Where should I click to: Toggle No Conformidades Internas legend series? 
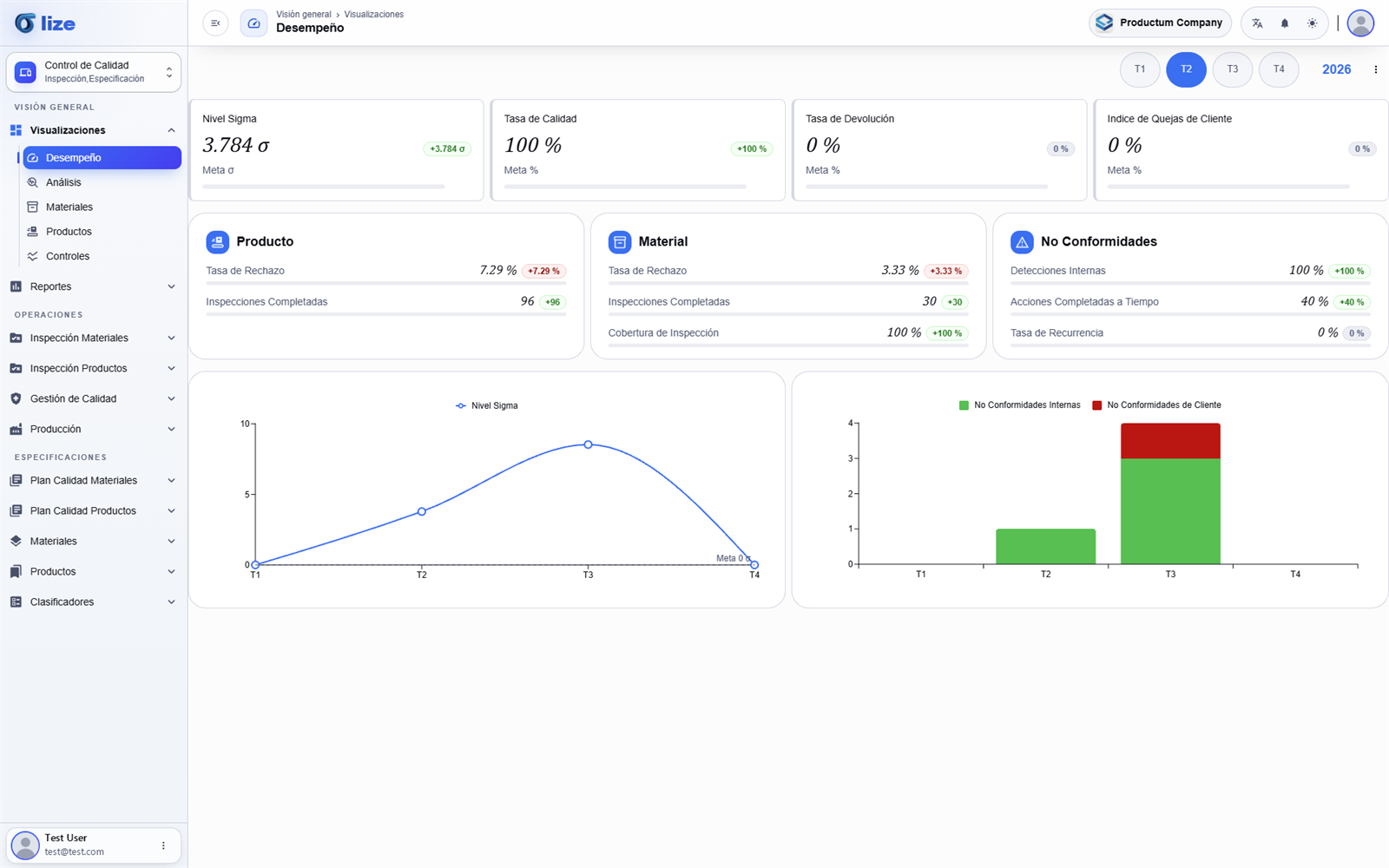click(1019, 405)
